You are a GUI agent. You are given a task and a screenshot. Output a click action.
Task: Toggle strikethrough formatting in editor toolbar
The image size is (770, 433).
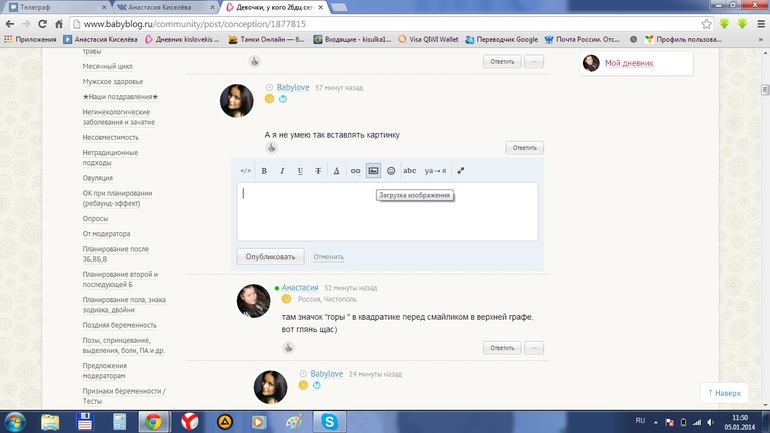[x=318, y=171]
